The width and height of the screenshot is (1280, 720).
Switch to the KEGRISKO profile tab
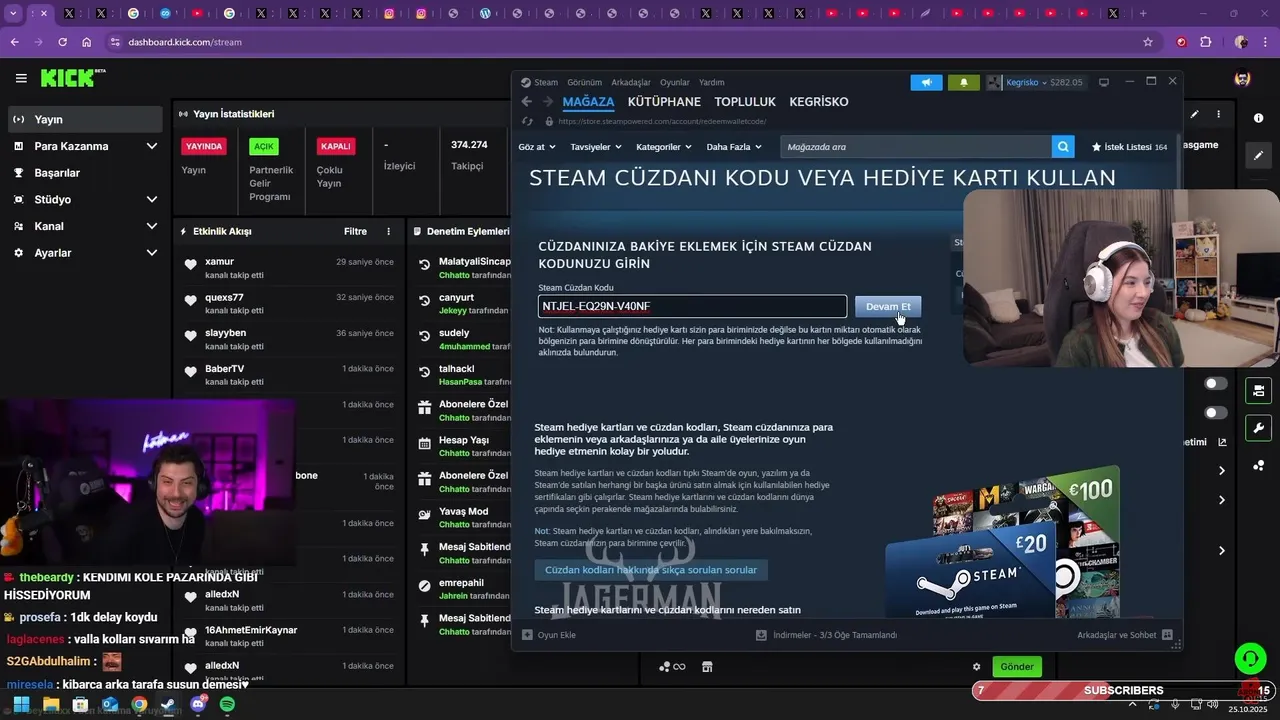(819, 102)
